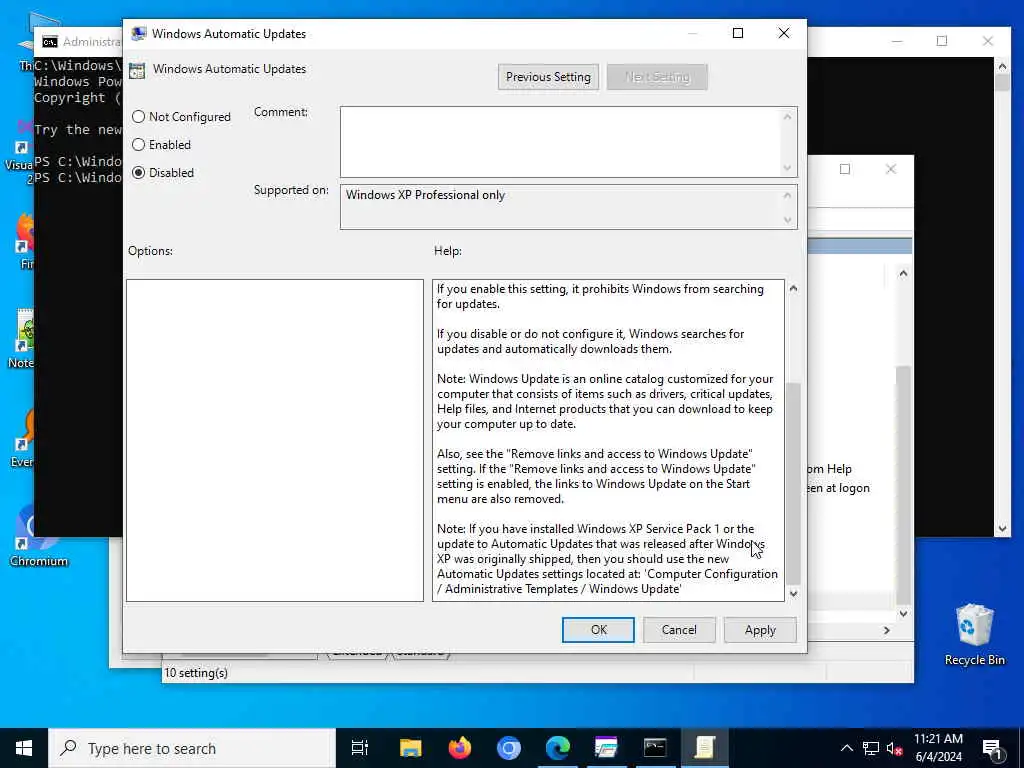This screenshot has width=1024, height=768.
Task: Click the network tray icon
Action: tap(871, 748)
